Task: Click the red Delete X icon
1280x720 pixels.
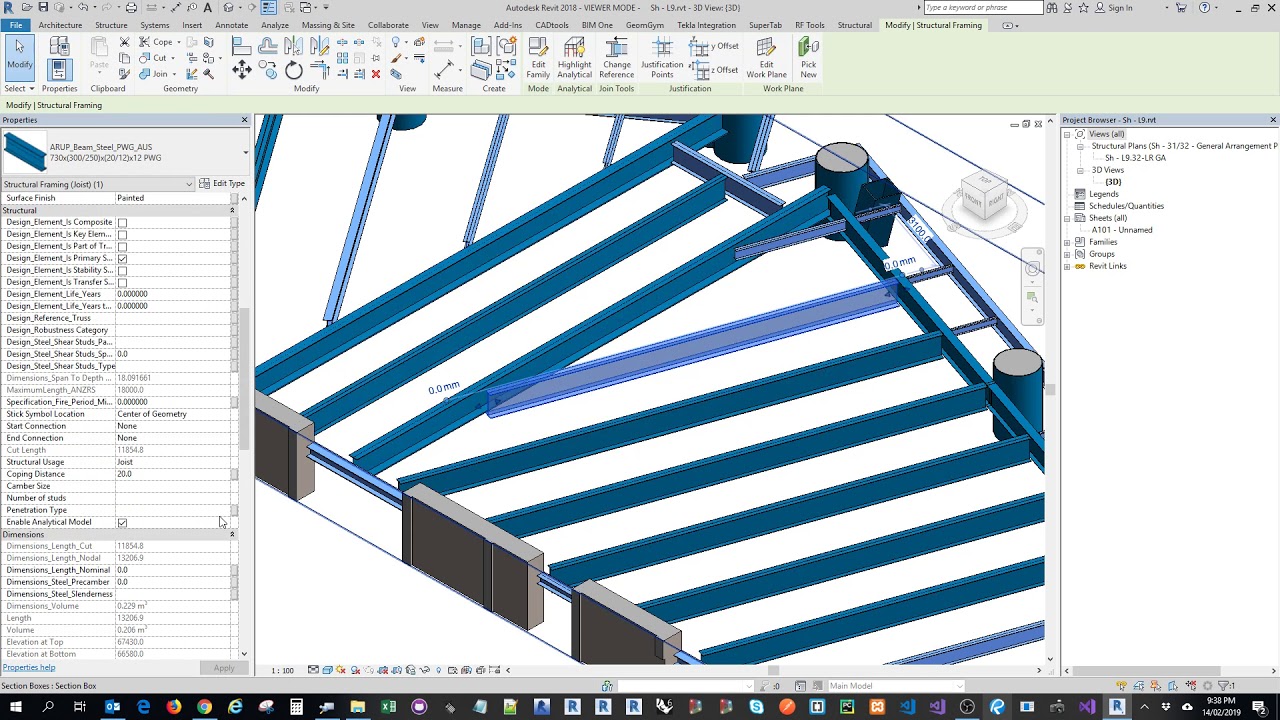Action: (376, 74)
